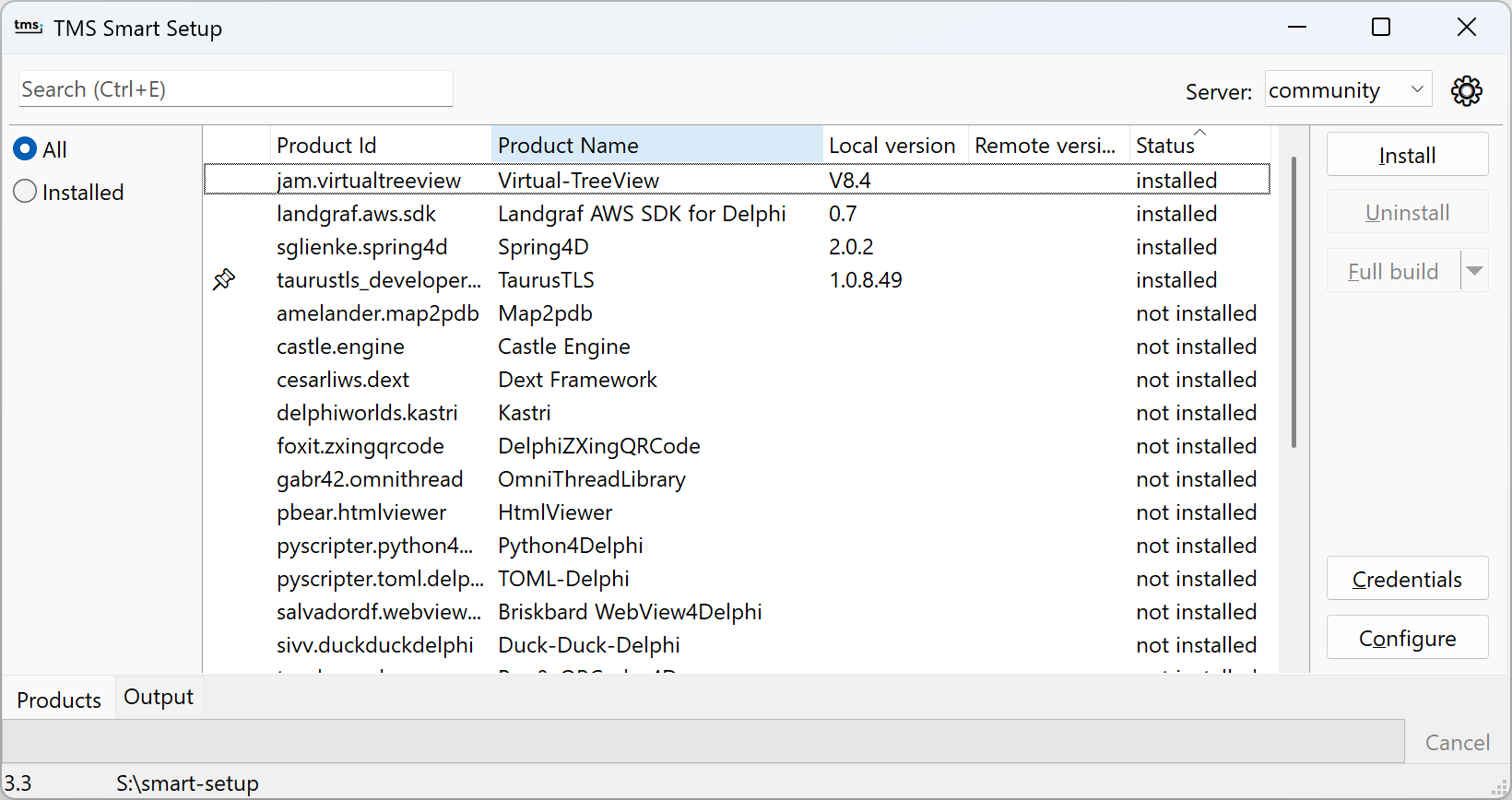Maximize the TMS Smart Setup window
1512x800 pixels.
pyautogui.click(x=1381, y=27)
